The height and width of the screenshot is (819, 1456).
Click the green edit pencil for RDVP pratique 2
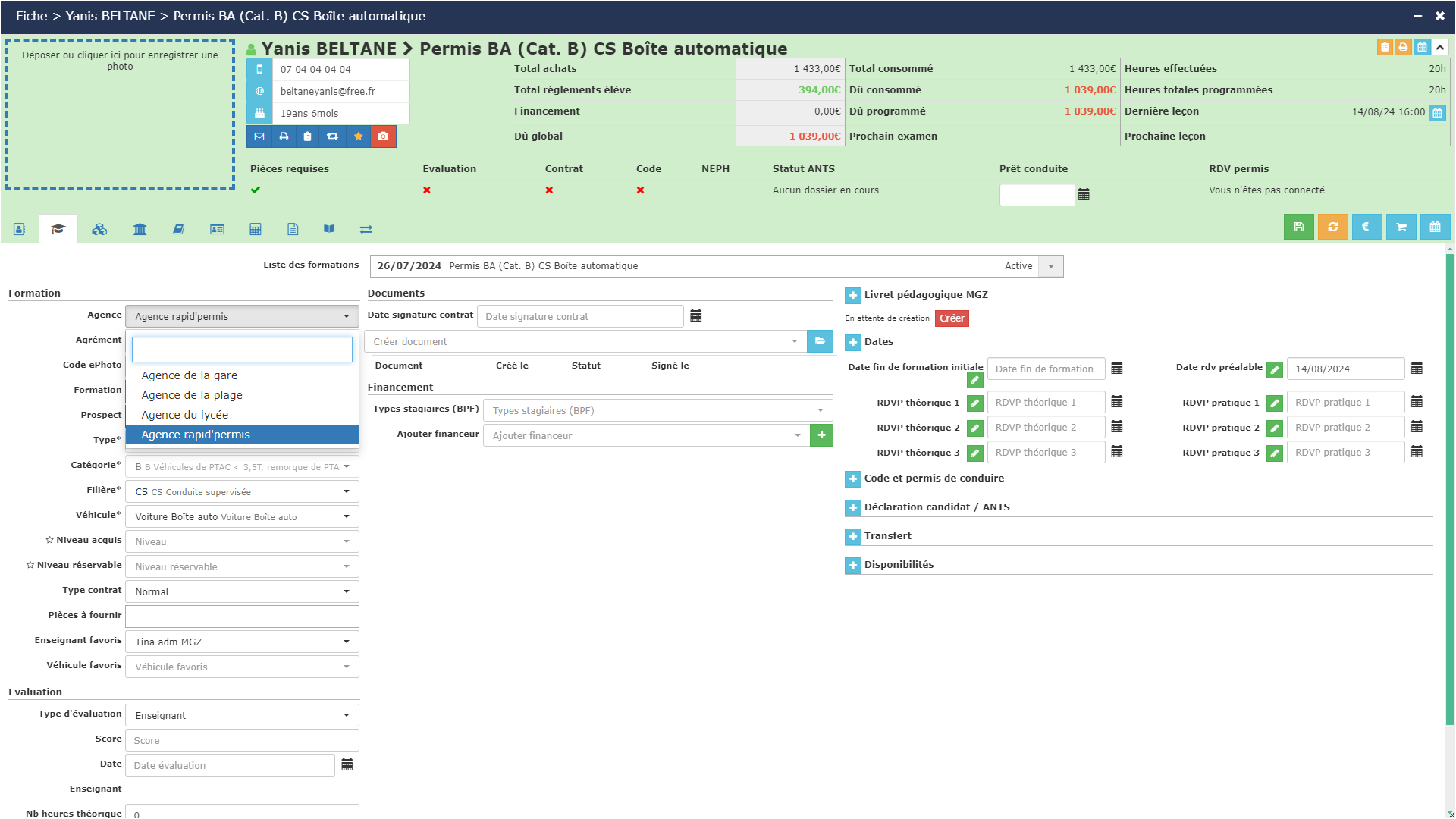[x=1275, y=428]
